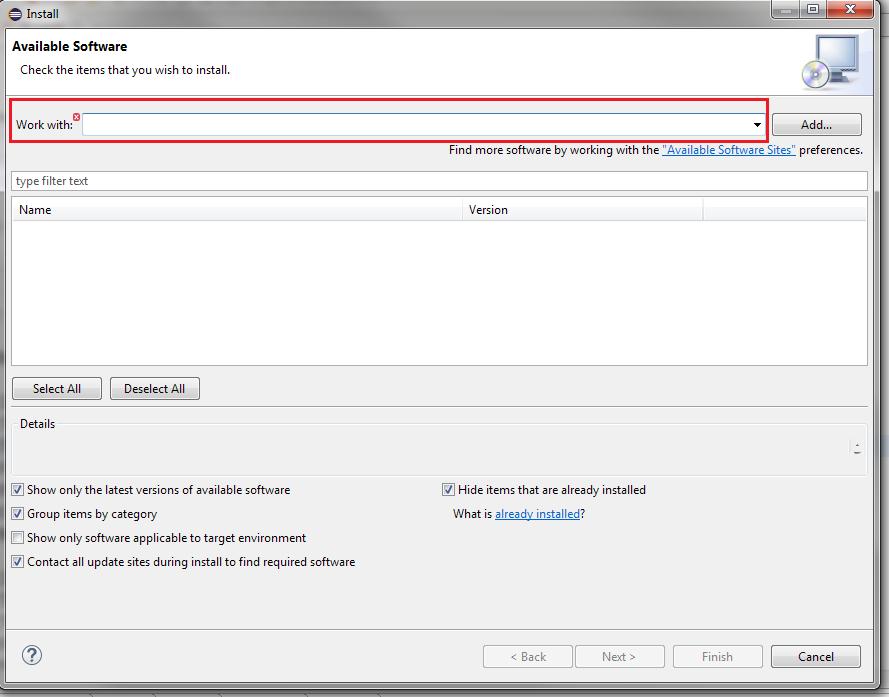
Task: Toggle Group items by category checkbox
Action: click(x=18, y=514)
